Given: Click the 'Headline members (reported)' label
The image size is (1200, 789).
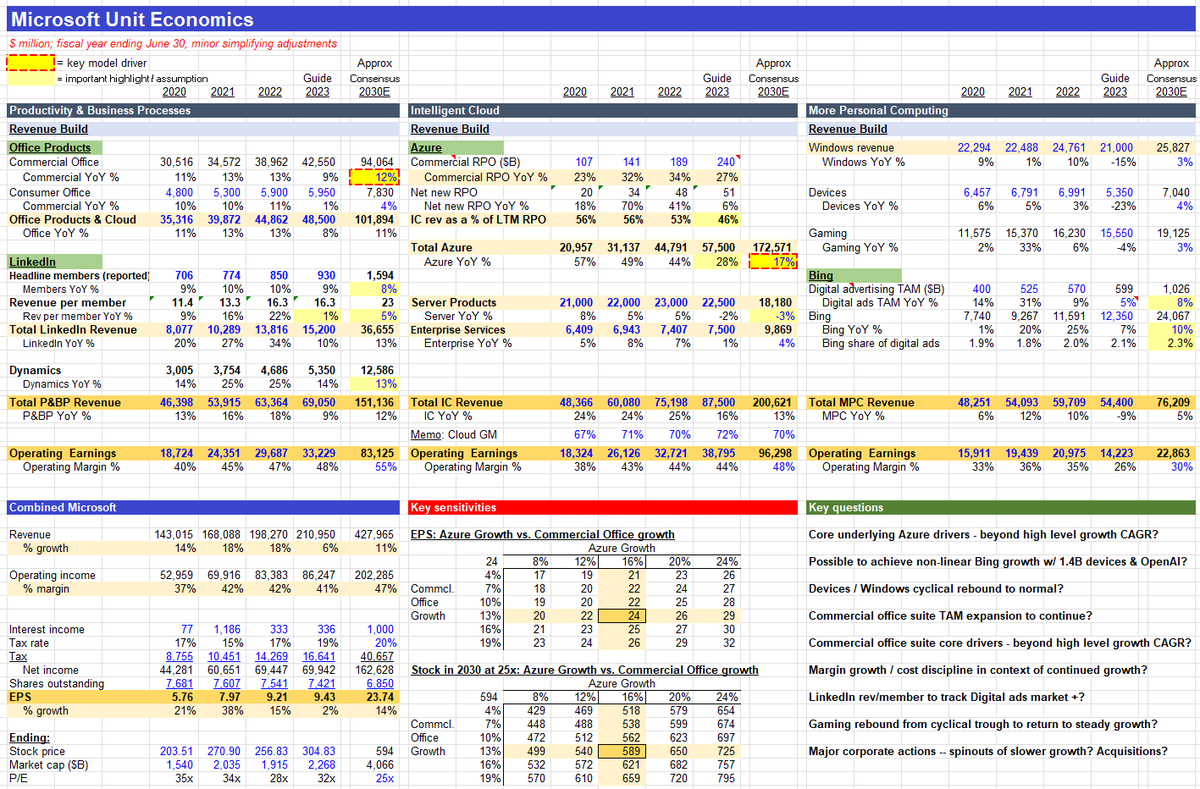Looking at the screenshot, I should [x=79, y=275].
